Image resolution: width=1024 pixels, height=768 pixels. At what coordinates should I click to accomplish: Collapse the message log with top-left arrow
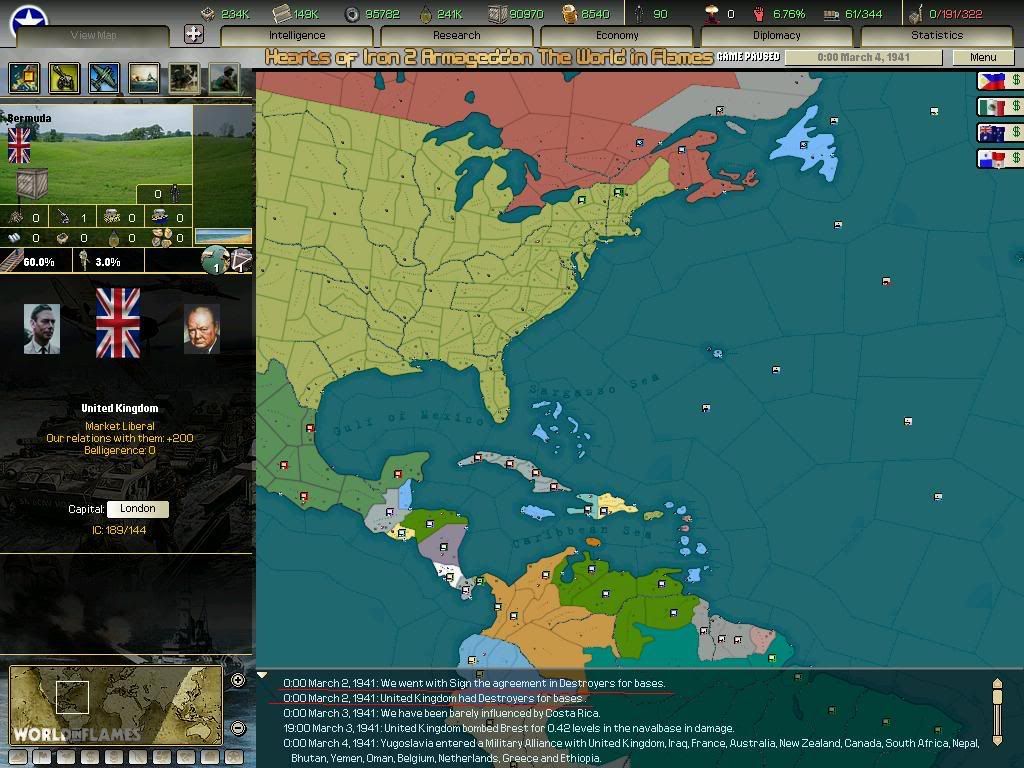[x=263, y=675]
